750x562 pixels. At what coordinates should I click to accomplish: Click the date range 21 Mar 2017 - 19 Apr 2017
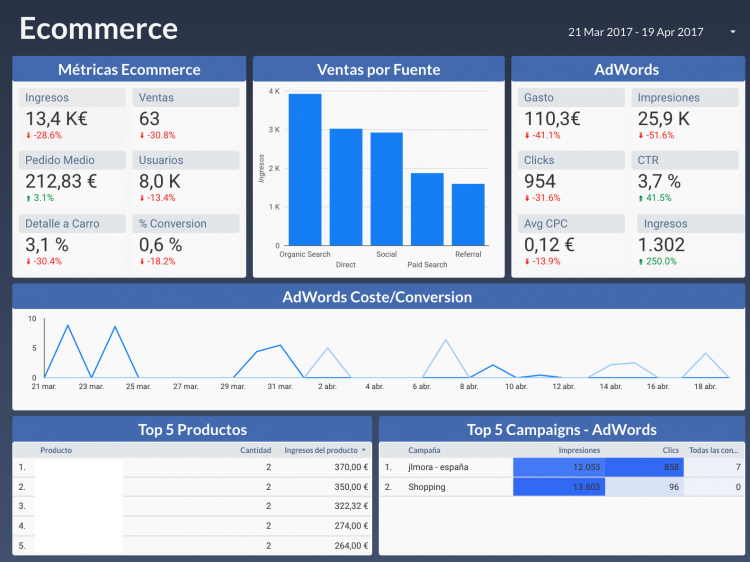[635, 32]
